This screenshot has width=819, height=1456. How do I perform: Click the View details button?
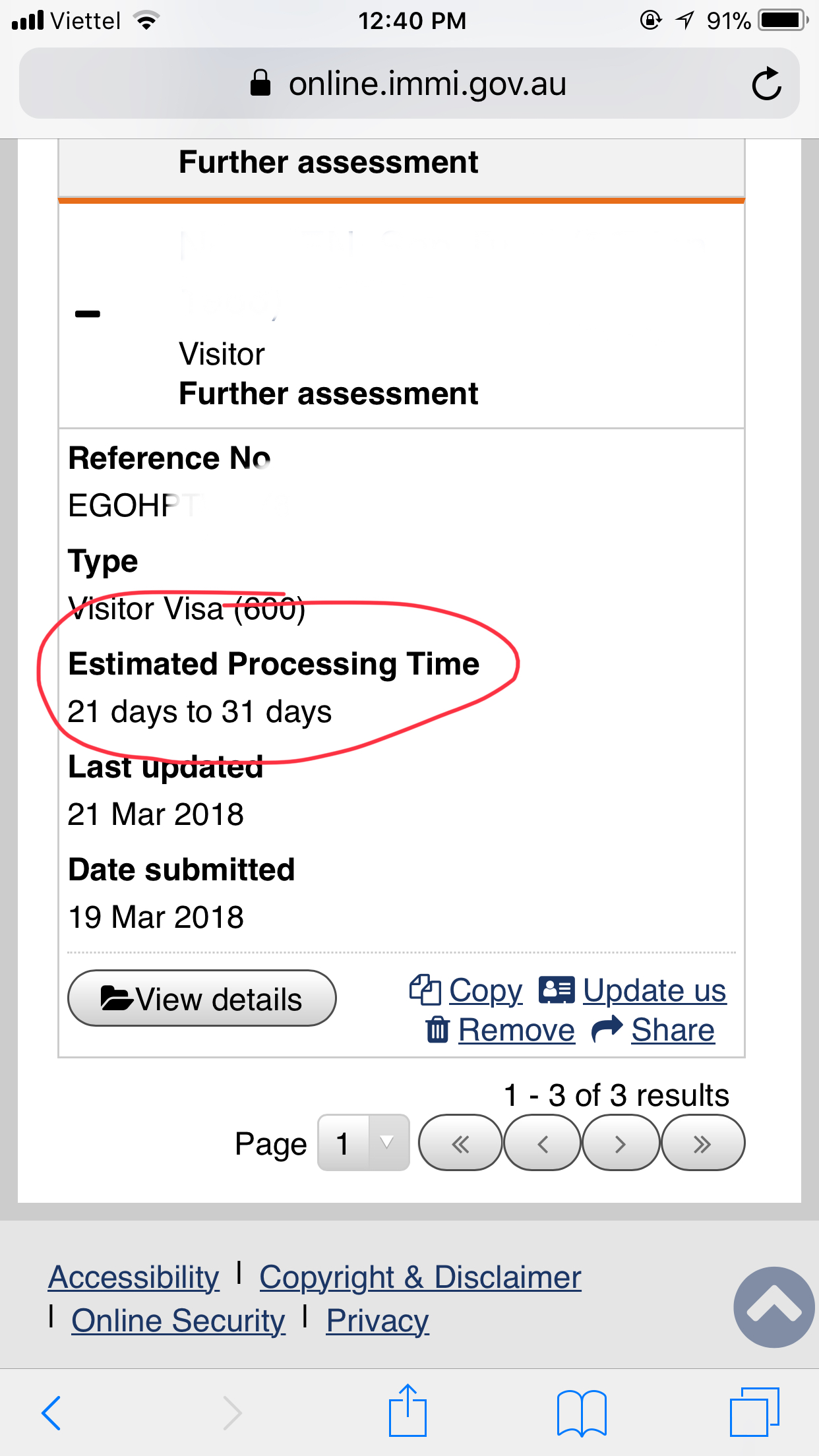tap(202, 998)
